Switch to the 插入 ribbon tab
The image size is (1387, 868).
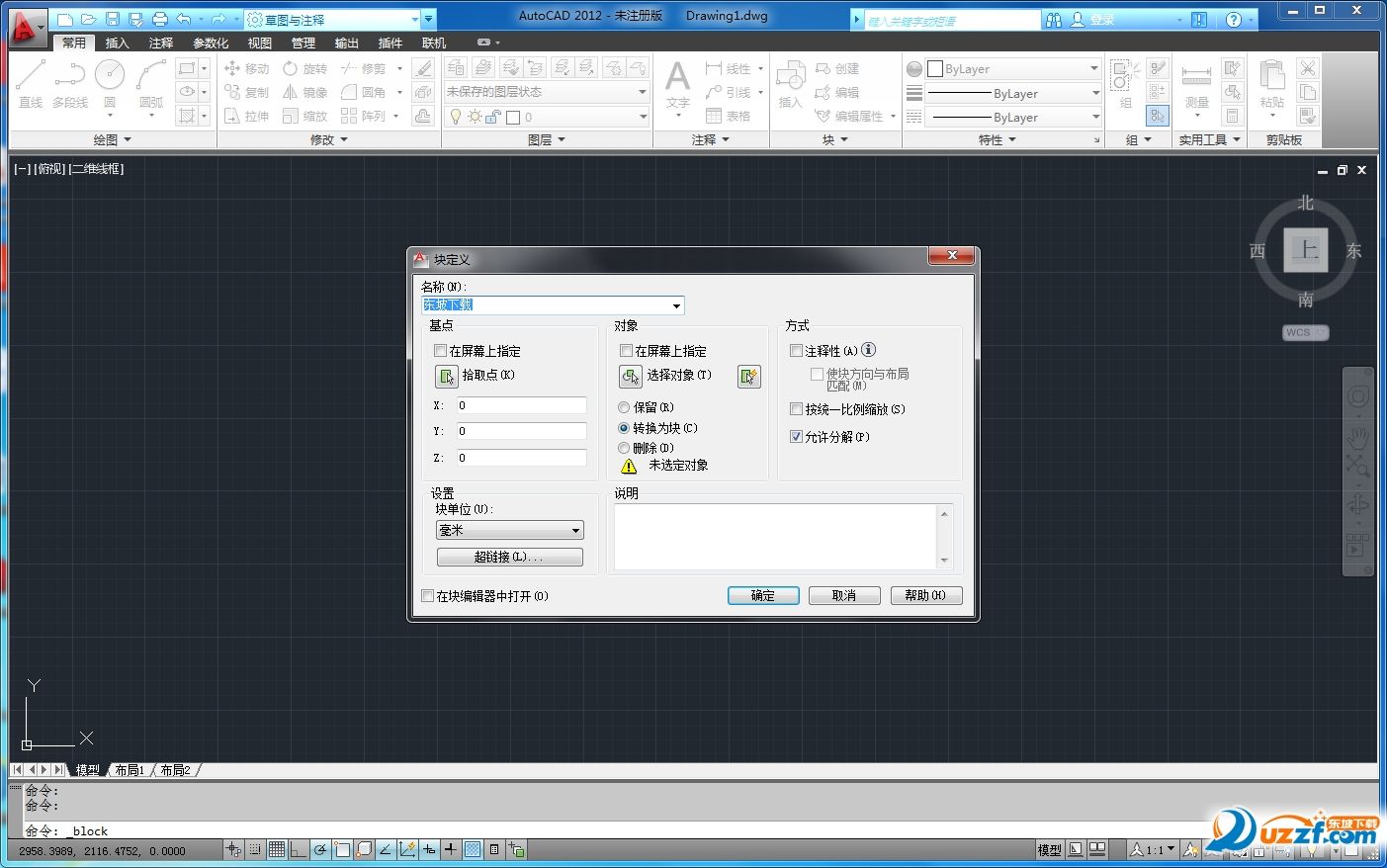[117, 43]
